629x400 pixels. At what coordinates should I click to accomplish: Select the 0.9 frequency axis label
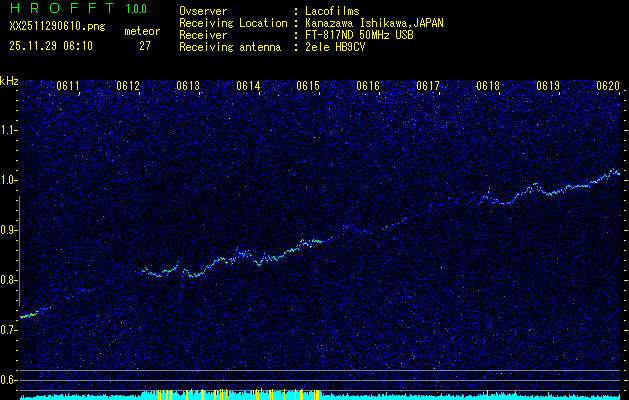click(x=9, y=229)
